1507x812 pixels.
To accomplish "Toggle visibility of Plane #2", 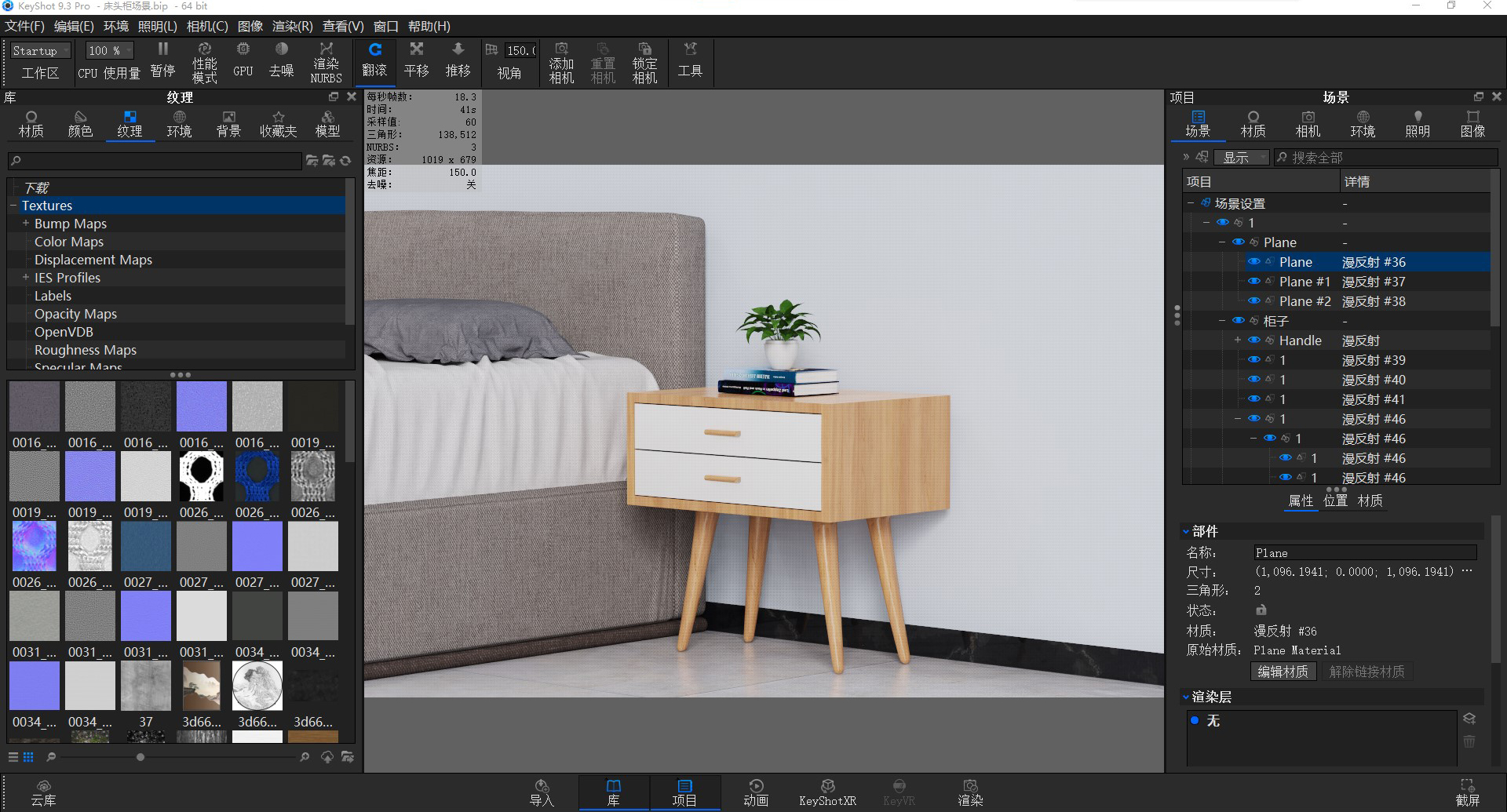I will tap(1254, 301).
